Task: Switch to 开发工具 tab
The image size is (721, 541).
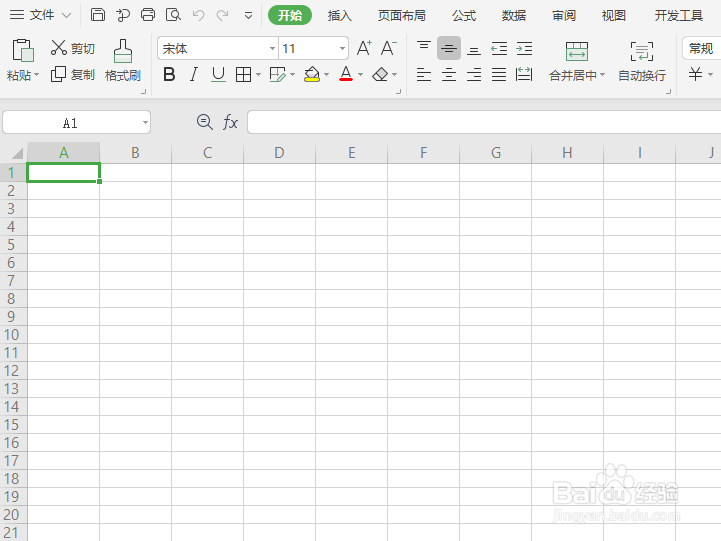Action: [x=679, y=16]
